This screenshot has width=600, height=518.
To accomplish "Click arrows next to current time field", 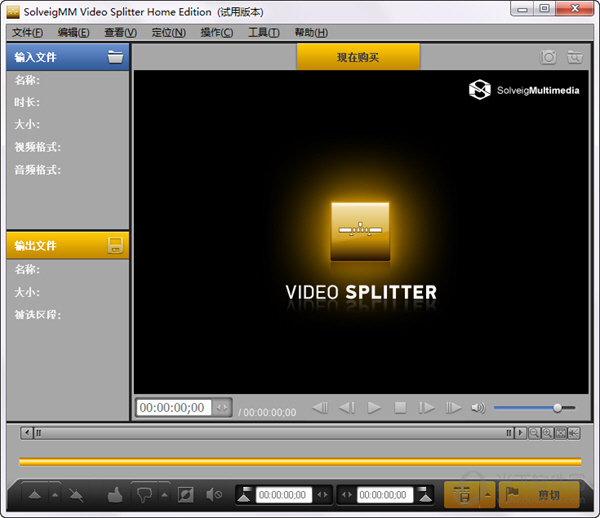I will 222,408.
